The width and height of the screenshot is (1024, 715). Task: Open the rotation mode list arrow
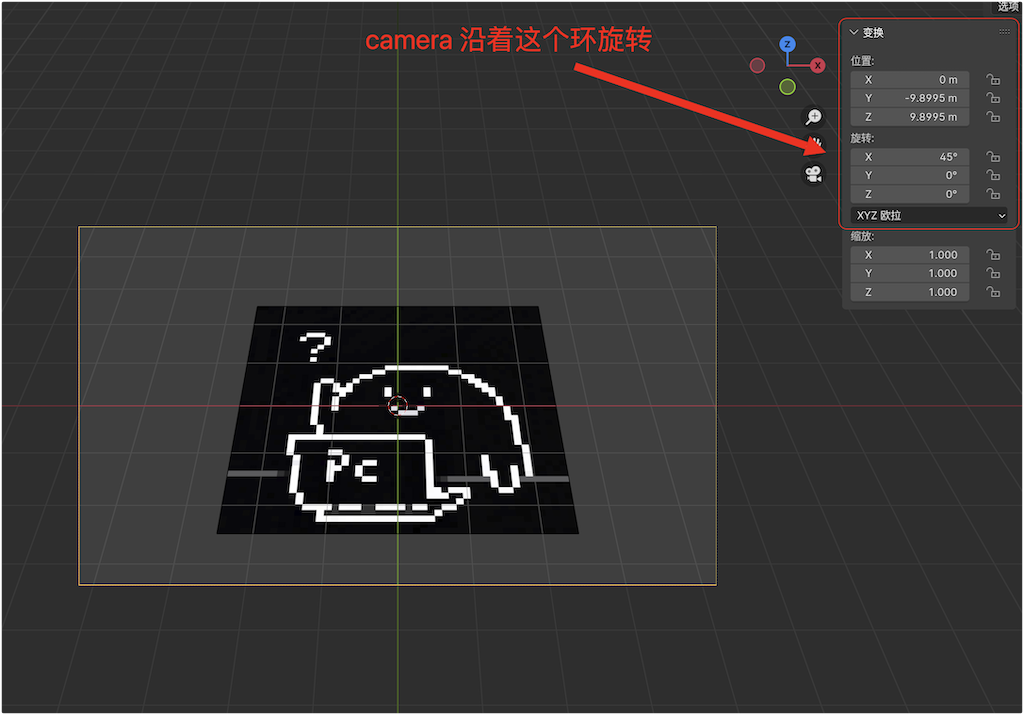(1003, 215)
